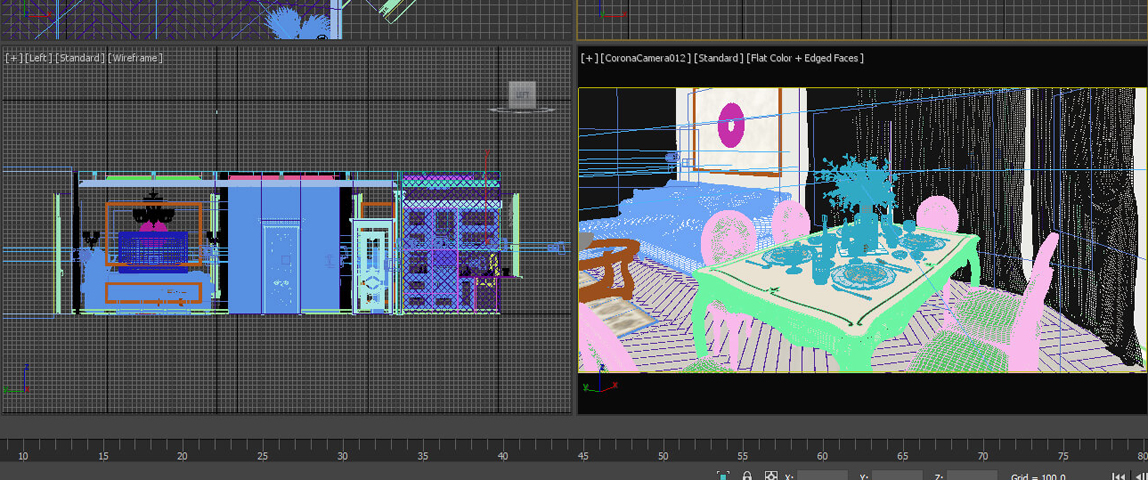Open the [Wireframe] shading menu
The width and height of the screenshot is (1148, 480).
135,58
